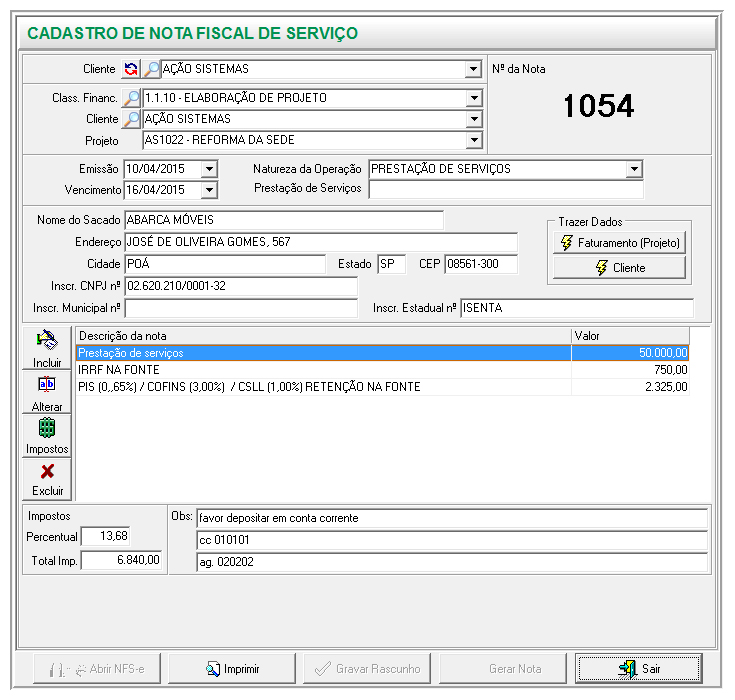Image resolution: width=735 pixels, height=700 pixels.
Task: Open the Projeto AS1022 dropdown arrow
Action: 474,140
